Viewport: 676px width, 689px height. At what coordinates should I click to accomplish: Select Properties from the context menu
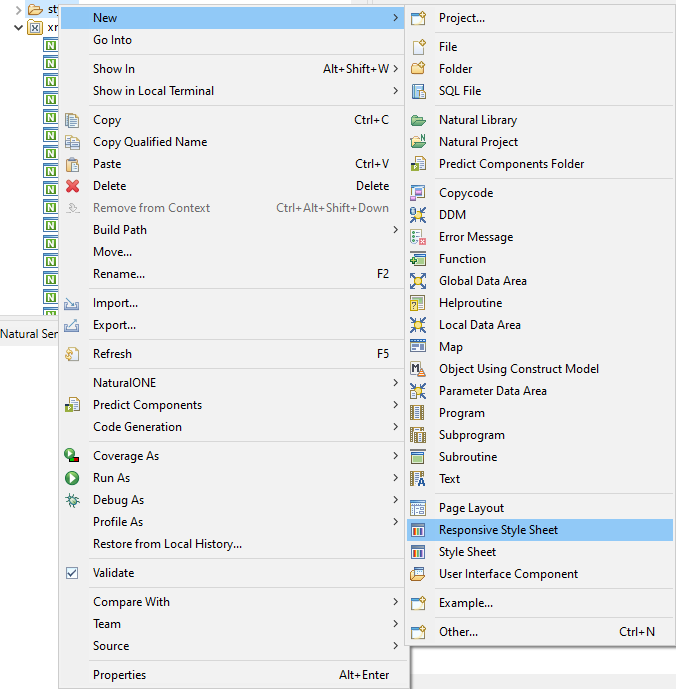tap(119, 675)
